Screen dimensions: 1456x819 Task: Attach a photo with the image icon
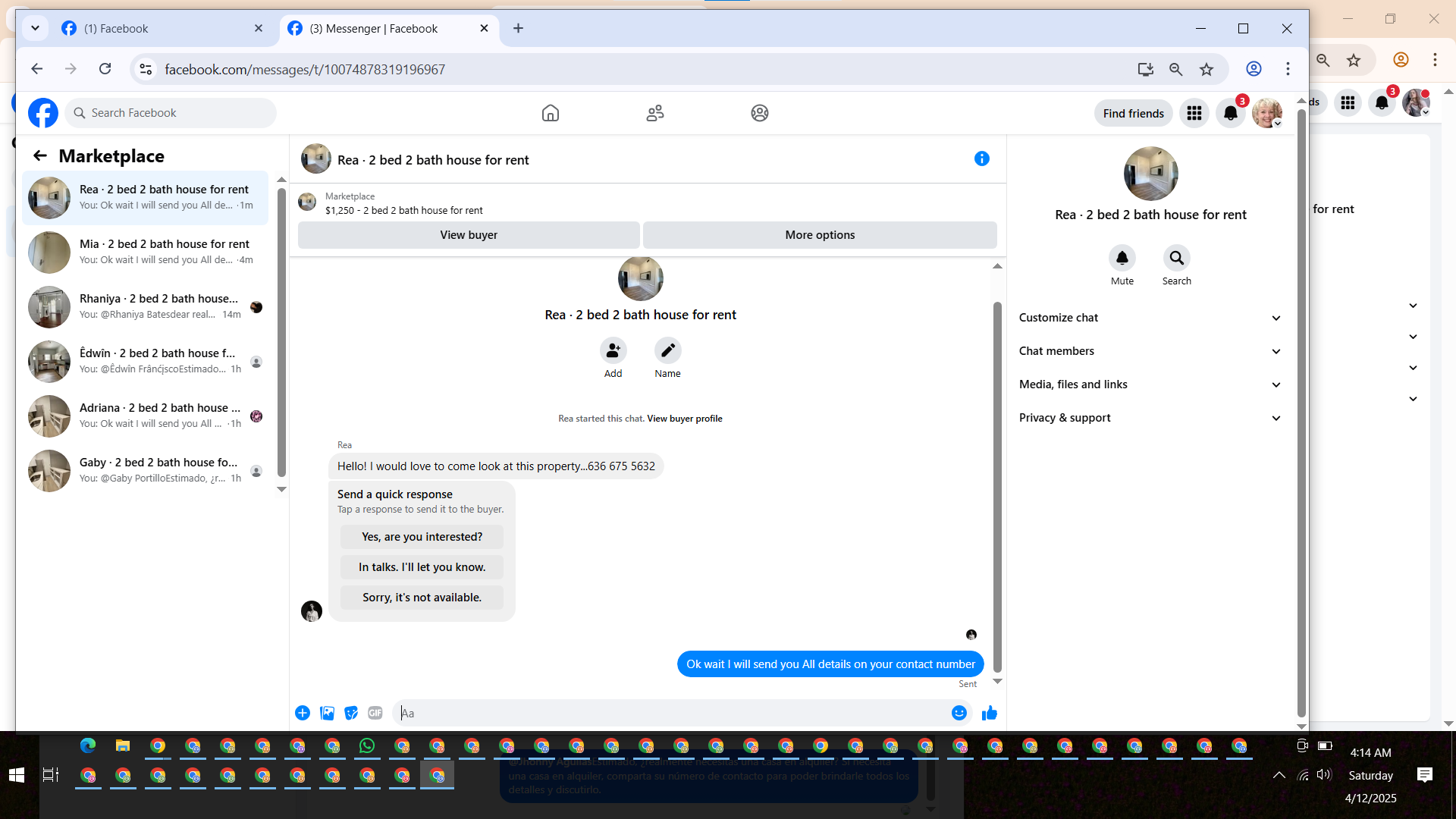(327, 713)
